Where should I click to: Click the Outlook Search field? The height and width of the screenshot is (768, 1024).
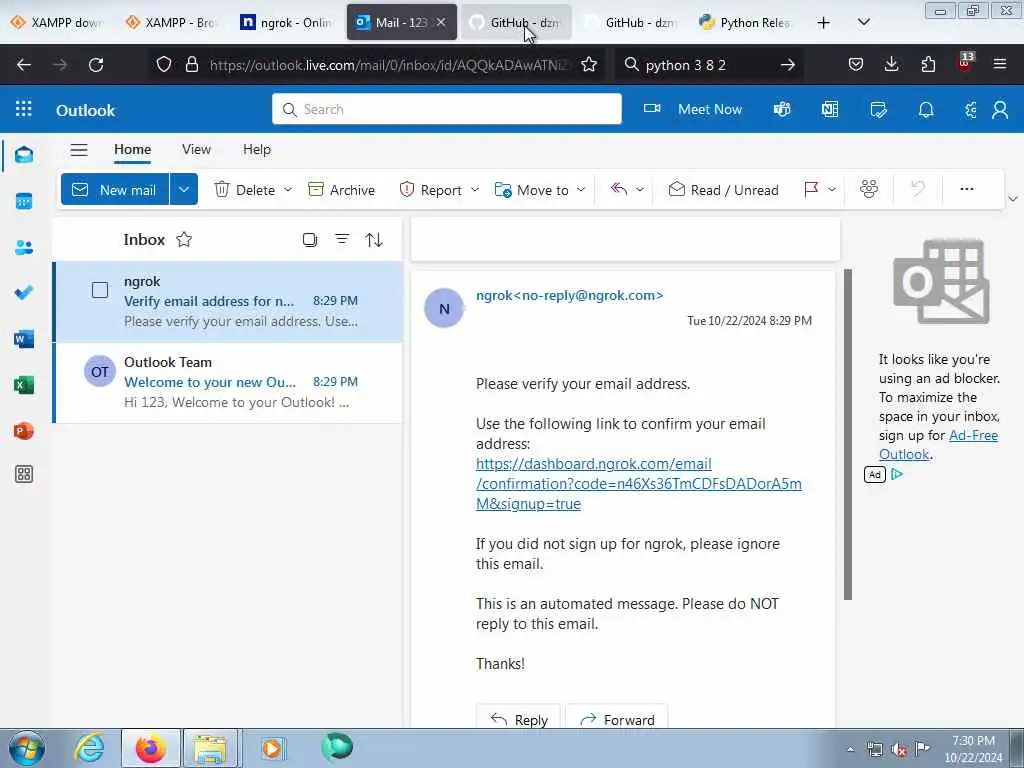[x=447, y=109]
